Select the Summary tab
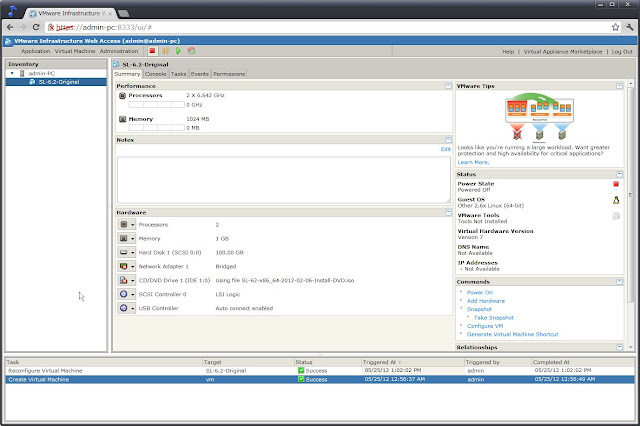640x426 pixels. (127, 74)
